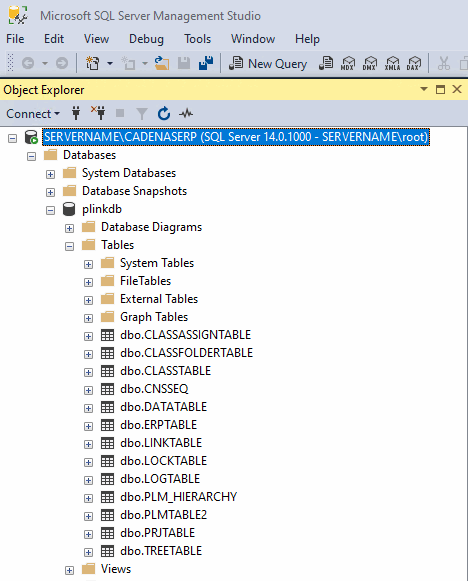Image resolution: width=468 pixels, height=581 pixels.
Task: Click the New Project toolbar icon
Action: 93,63
